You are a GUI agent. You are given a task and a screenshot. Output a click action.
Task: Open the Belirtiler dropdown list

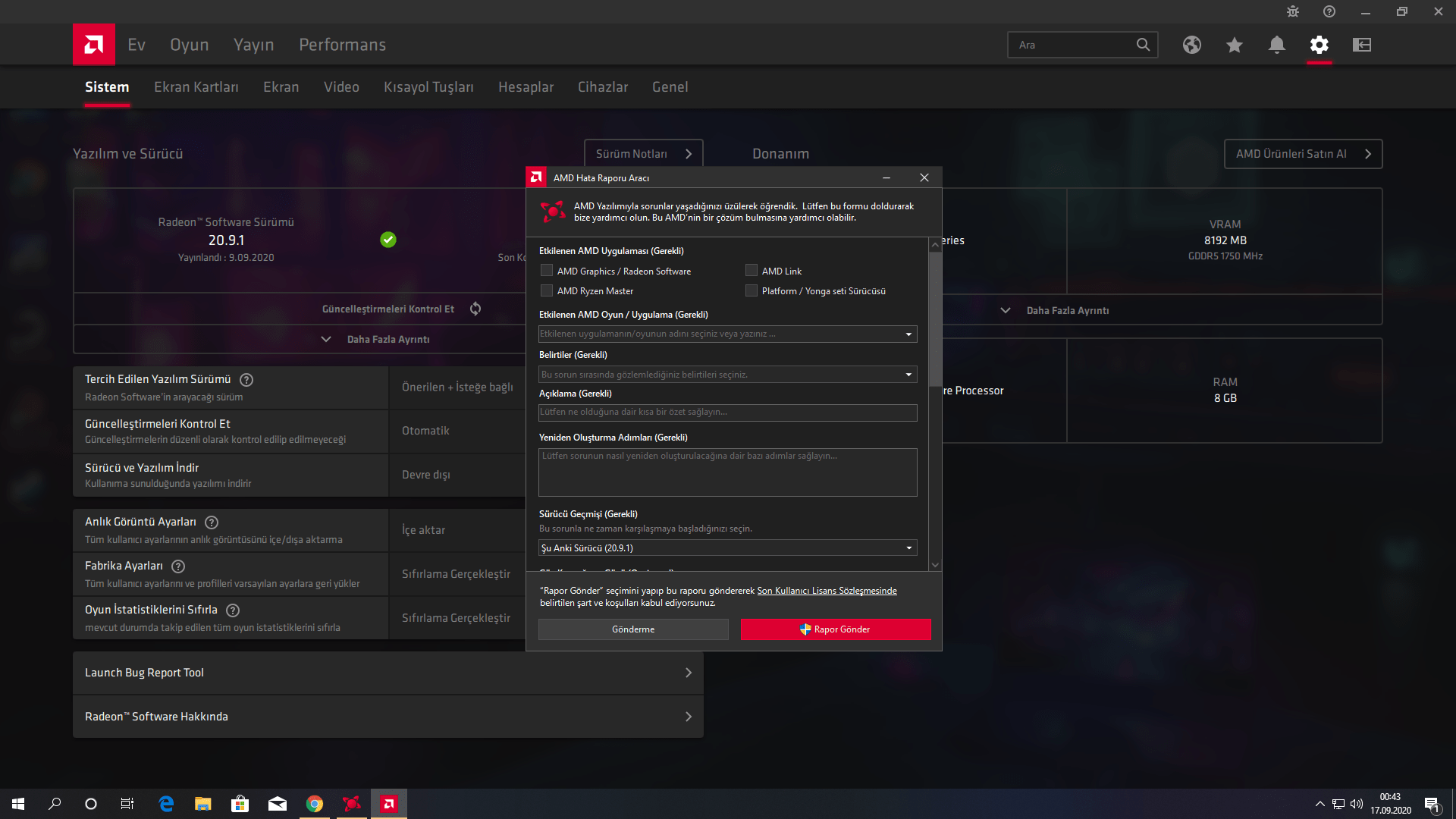[x=908, y=375]
